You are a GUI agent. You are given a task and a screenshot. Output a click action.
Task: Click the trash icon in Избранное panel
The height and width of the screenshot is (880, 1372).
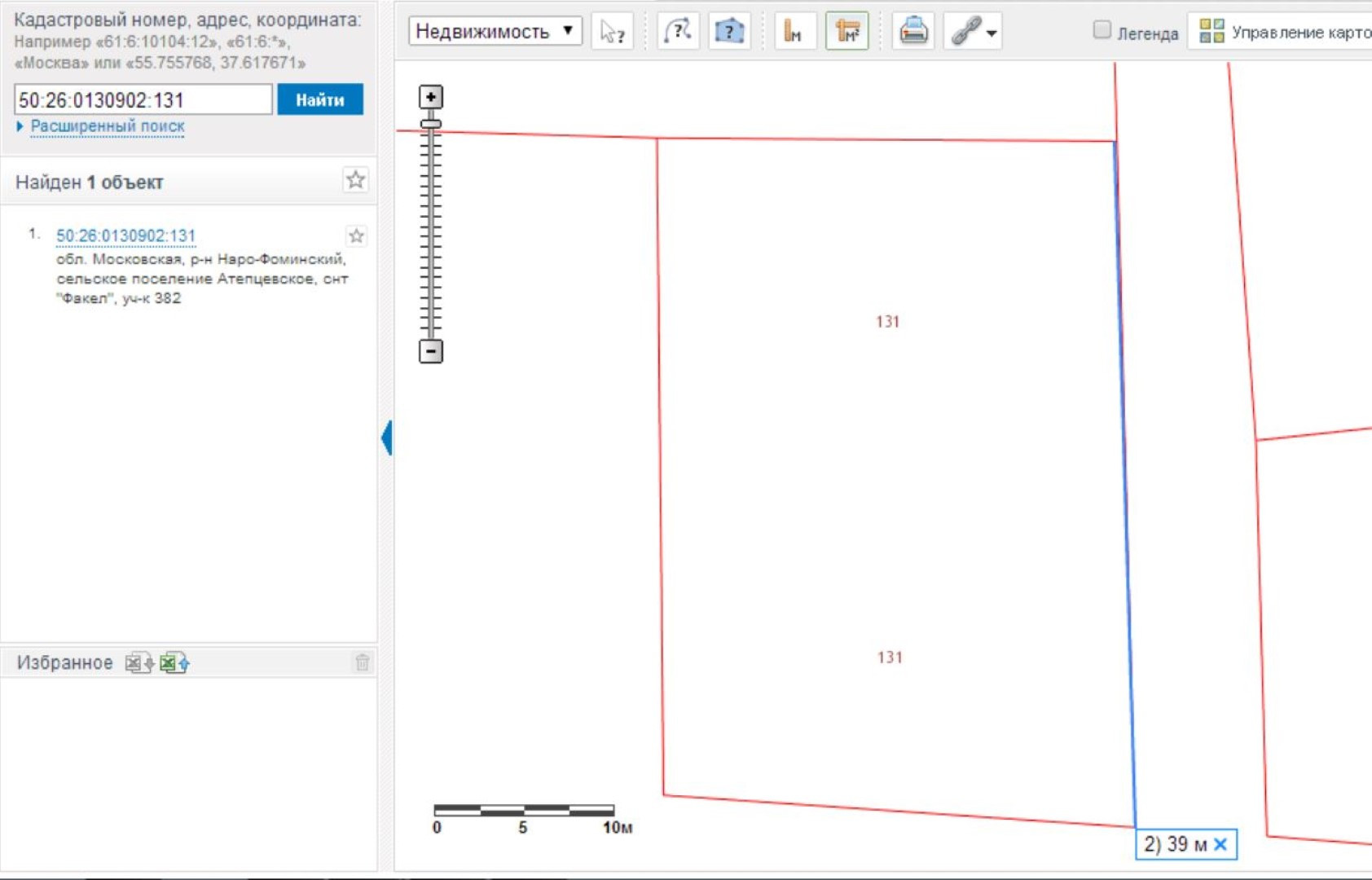(x=363, y=662)
